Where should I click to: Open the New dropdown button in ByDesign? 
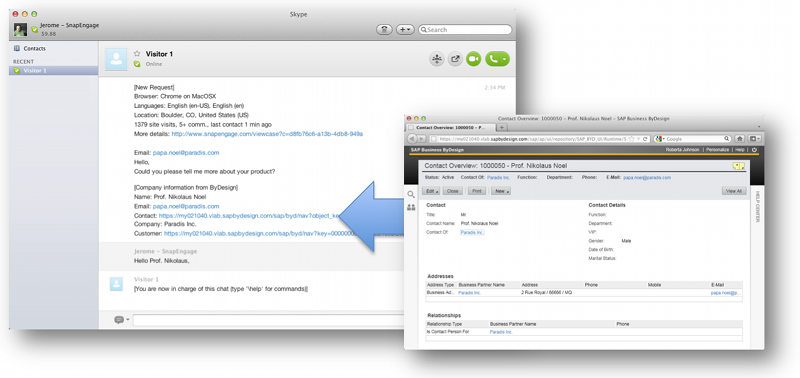pos(501,191)
